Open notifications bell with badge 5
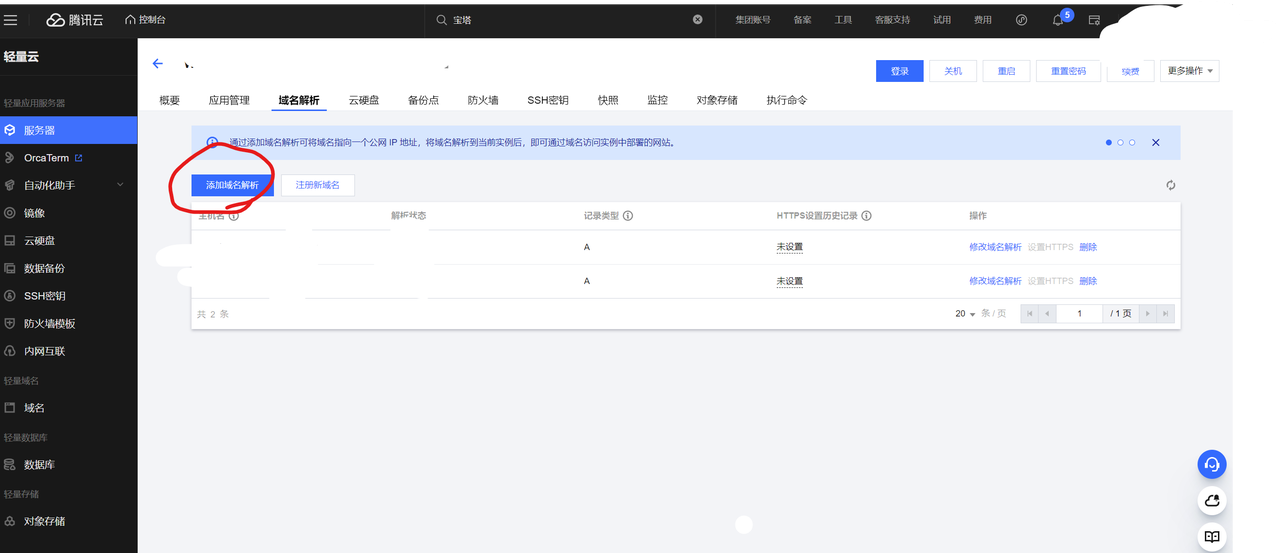 [1059, 19]
